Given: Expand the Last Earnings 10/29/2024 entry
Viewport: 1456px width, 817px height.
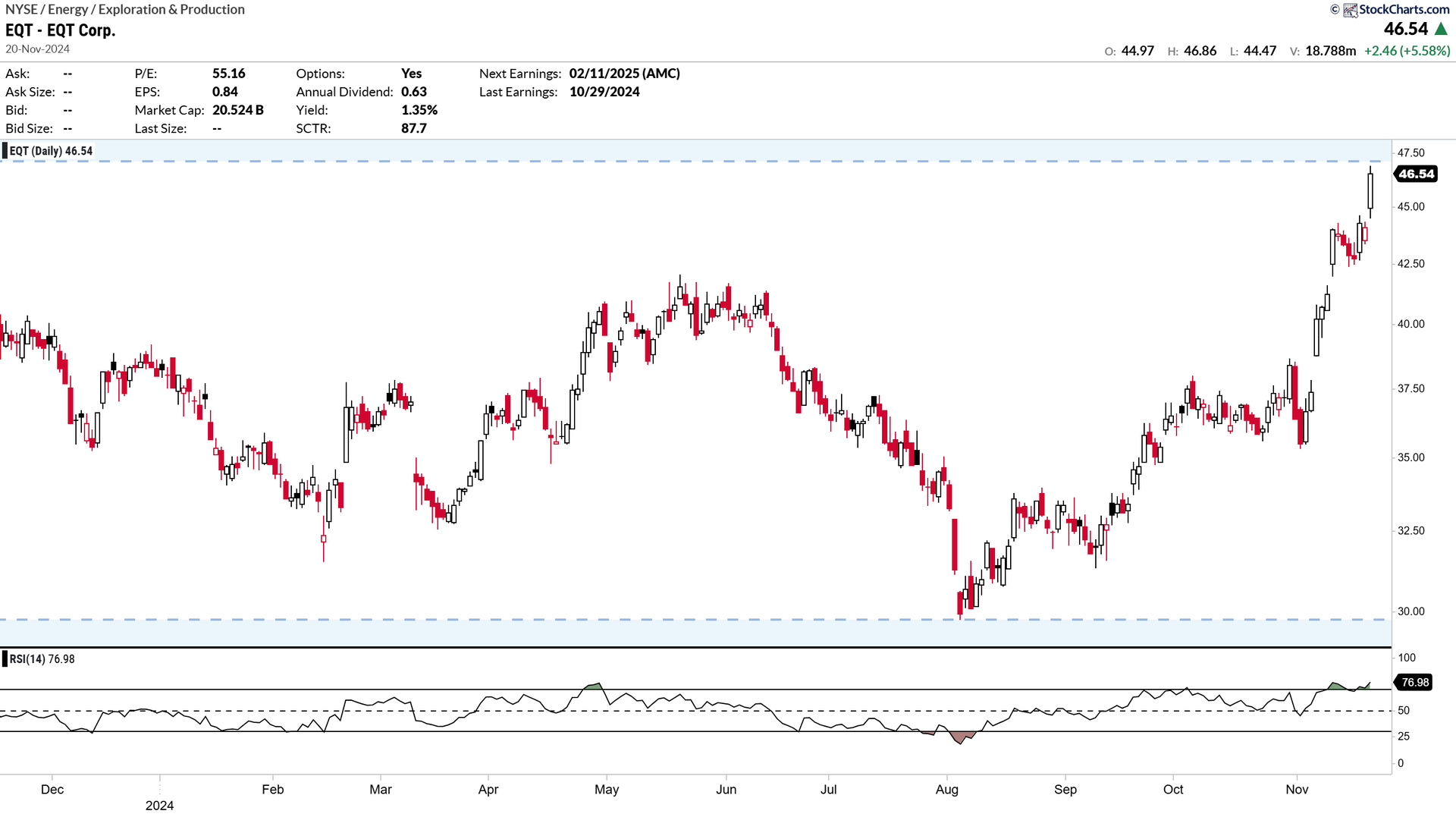Looking at the screenshot, I should 604,92.
